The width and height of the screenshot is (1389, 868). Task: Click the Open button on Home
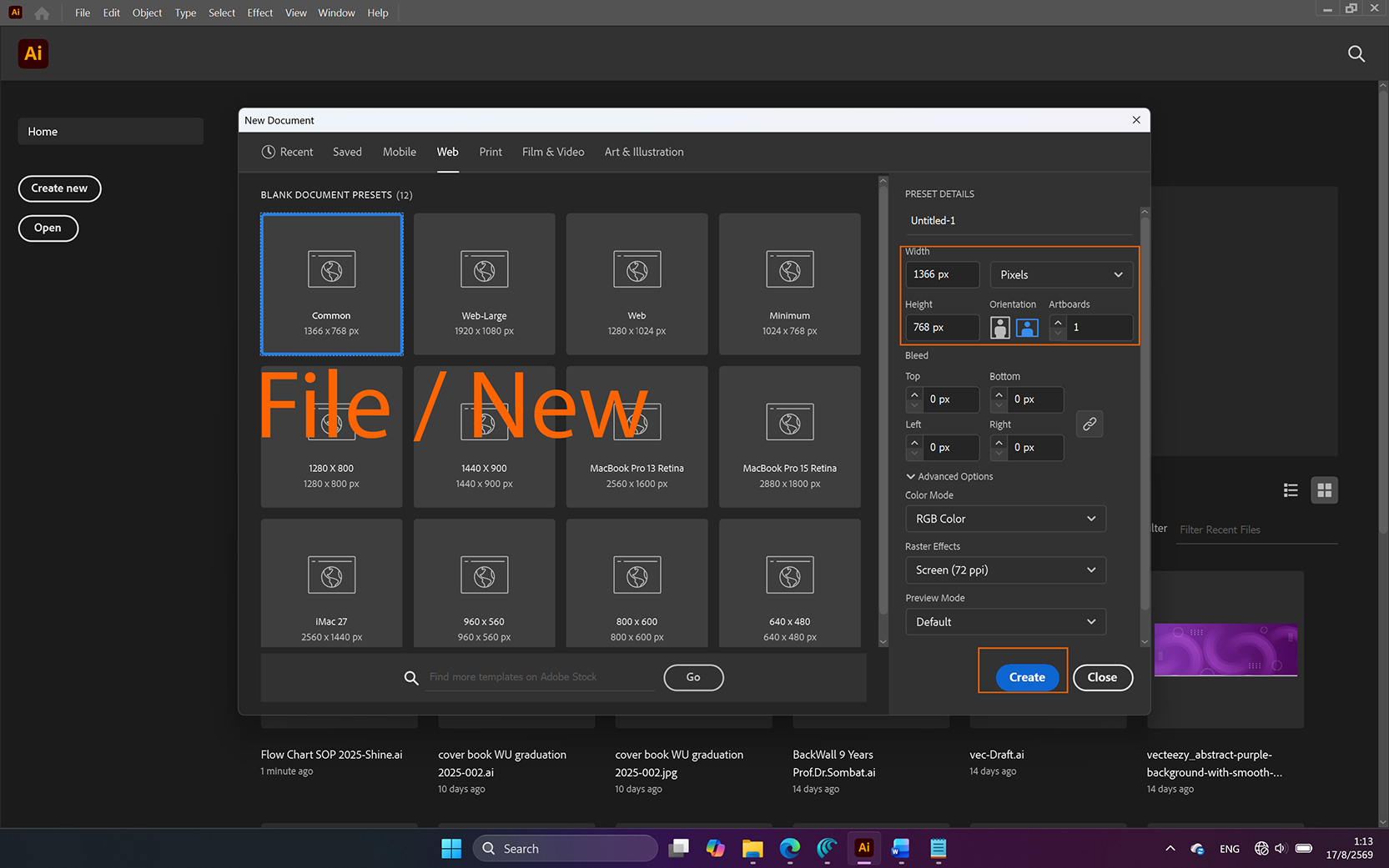coord(48,228)
